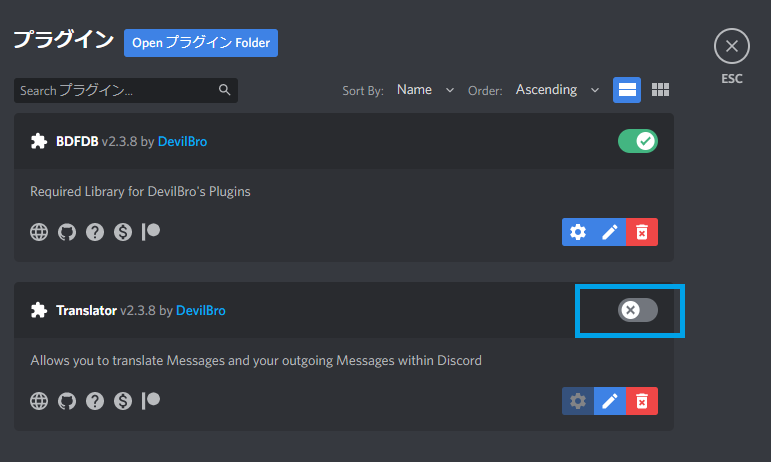
Task: Open DevilBro author link on Translator
Action: coord(201,311)
